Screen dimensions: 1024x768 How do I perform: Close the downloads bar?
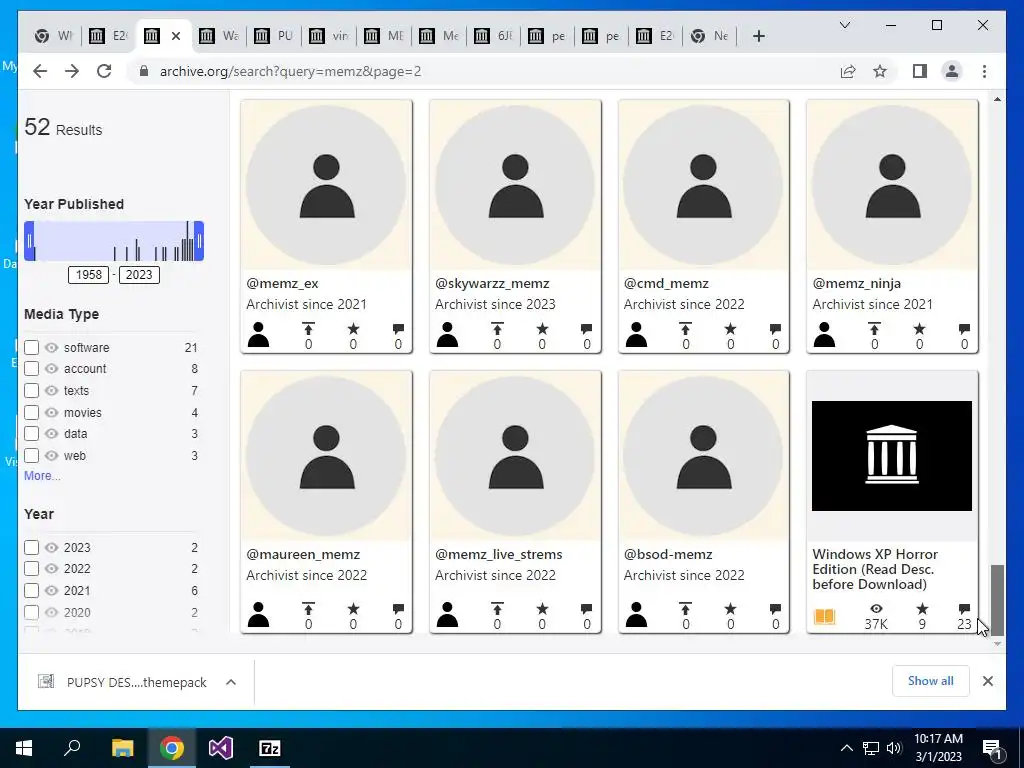tap(987, 681)
